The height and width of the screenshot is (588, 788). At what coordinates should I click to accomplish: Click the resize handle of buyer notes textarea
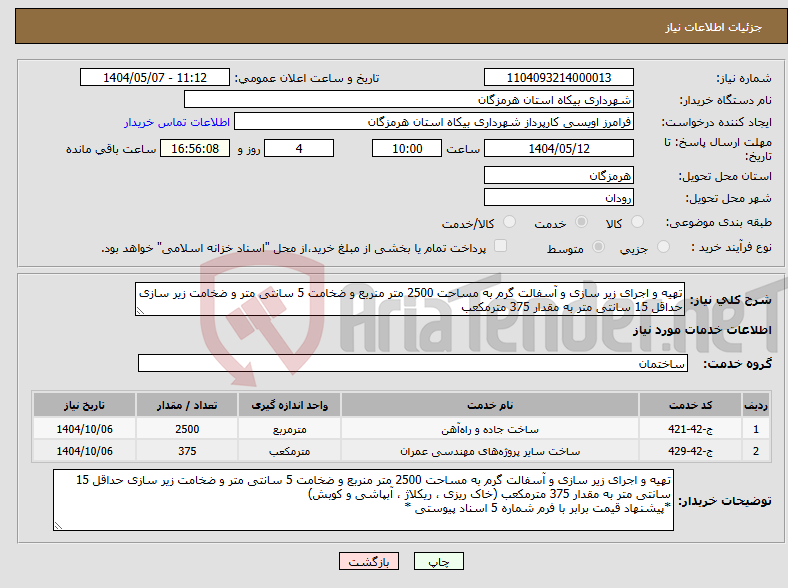click(58, 526)
